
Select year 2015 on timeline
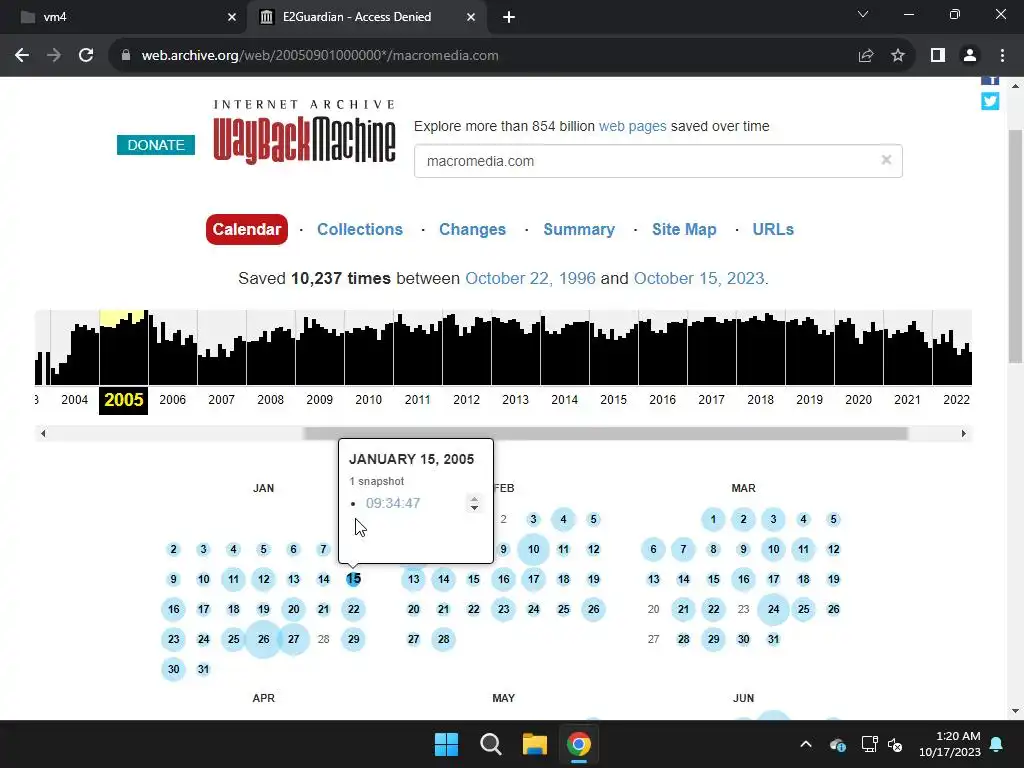(x=613, y=400)
